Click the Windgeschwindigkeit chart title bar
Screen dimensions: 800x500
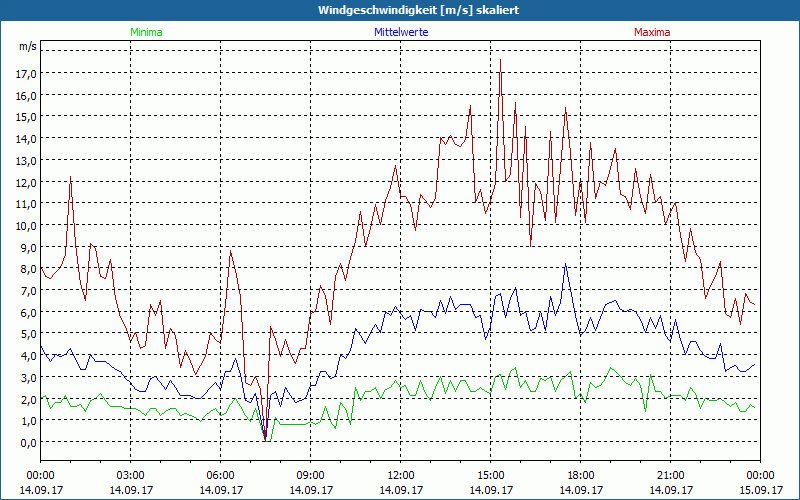pos(400,10)
